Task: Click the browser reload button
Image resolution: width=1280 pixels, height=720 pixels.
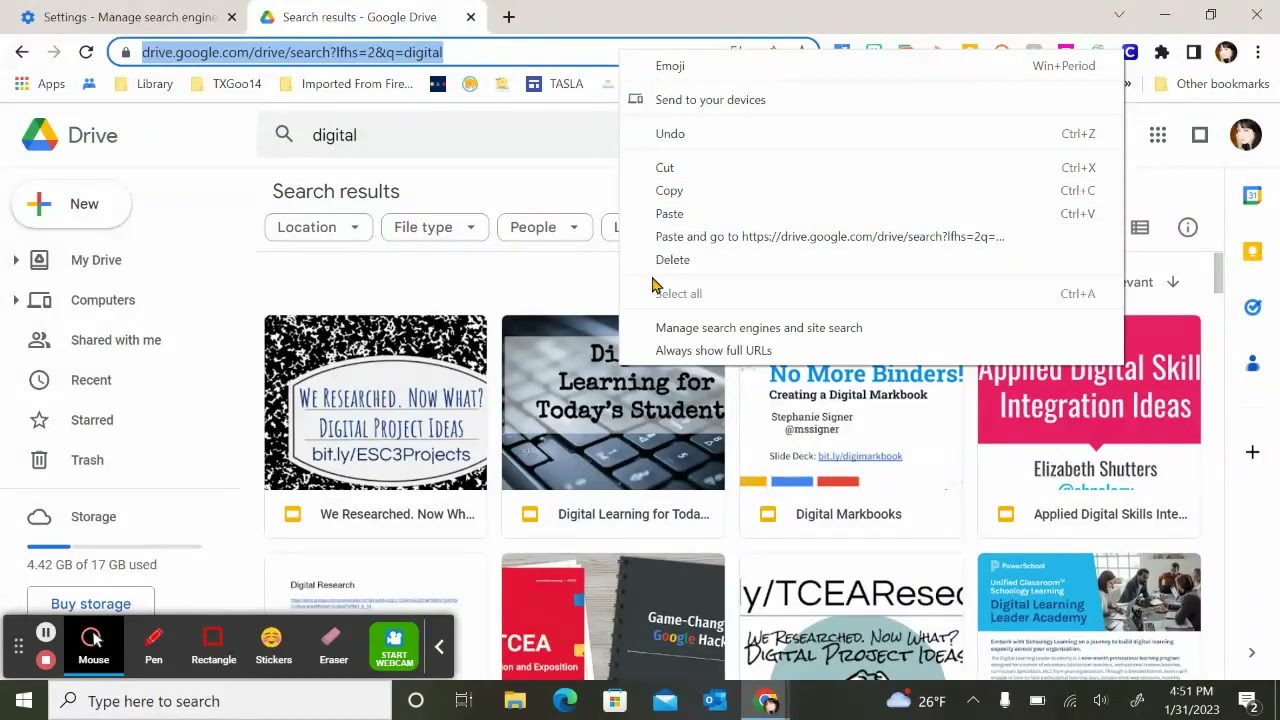Action: pyautogui.click(x=86, y=52)
